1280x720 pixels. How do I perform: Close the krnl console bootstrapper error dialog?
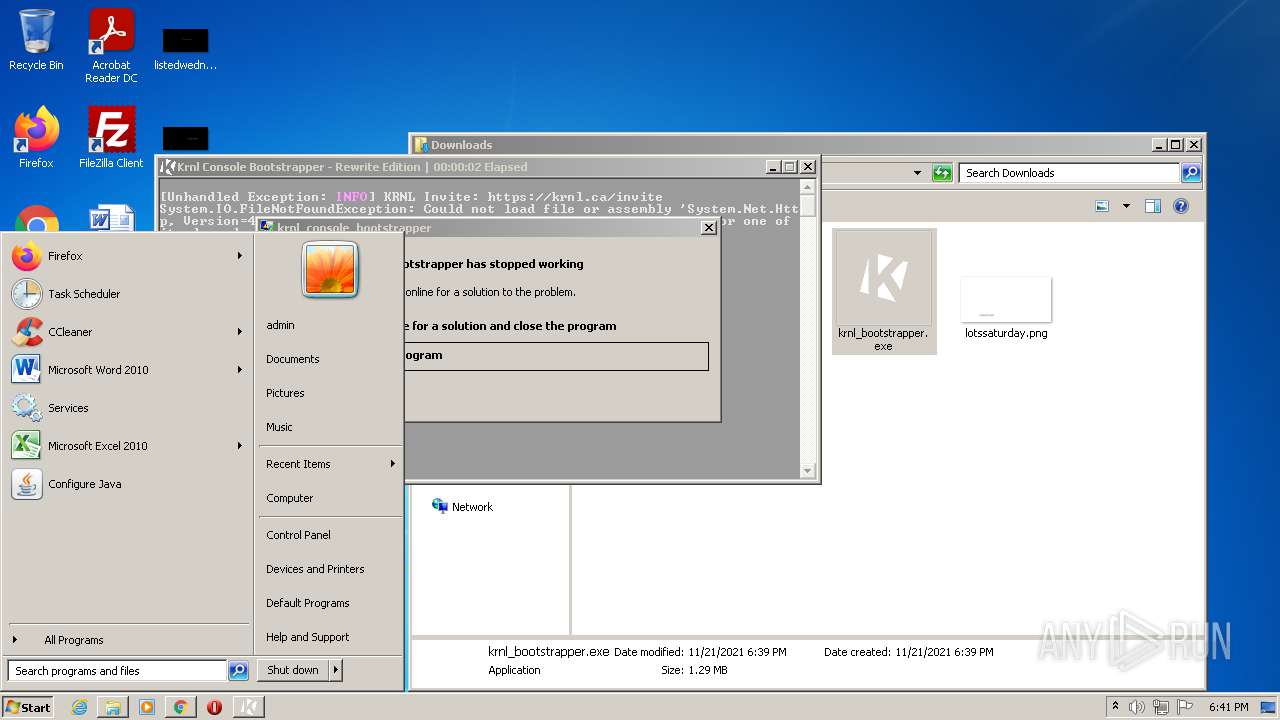[709, 228]
